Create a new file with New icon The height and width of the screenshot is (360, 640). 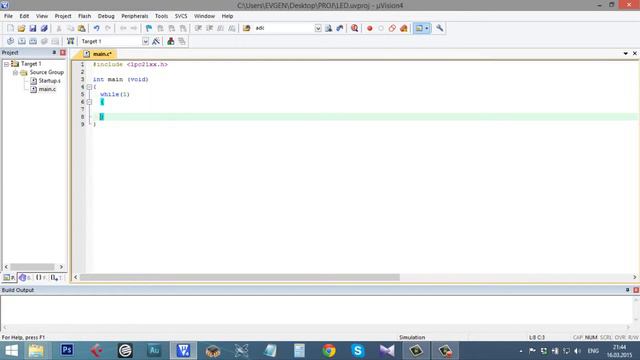click(x=10, y=28)
